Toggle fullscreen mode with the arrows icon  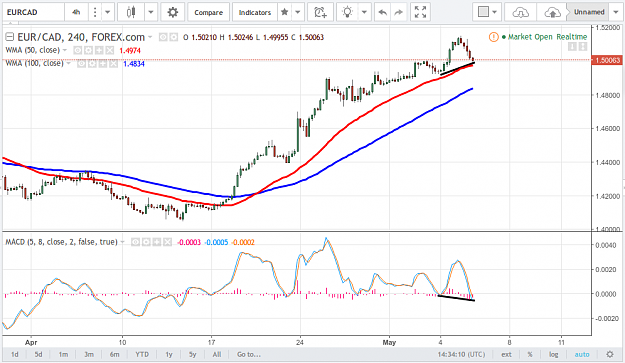[420, 12]
